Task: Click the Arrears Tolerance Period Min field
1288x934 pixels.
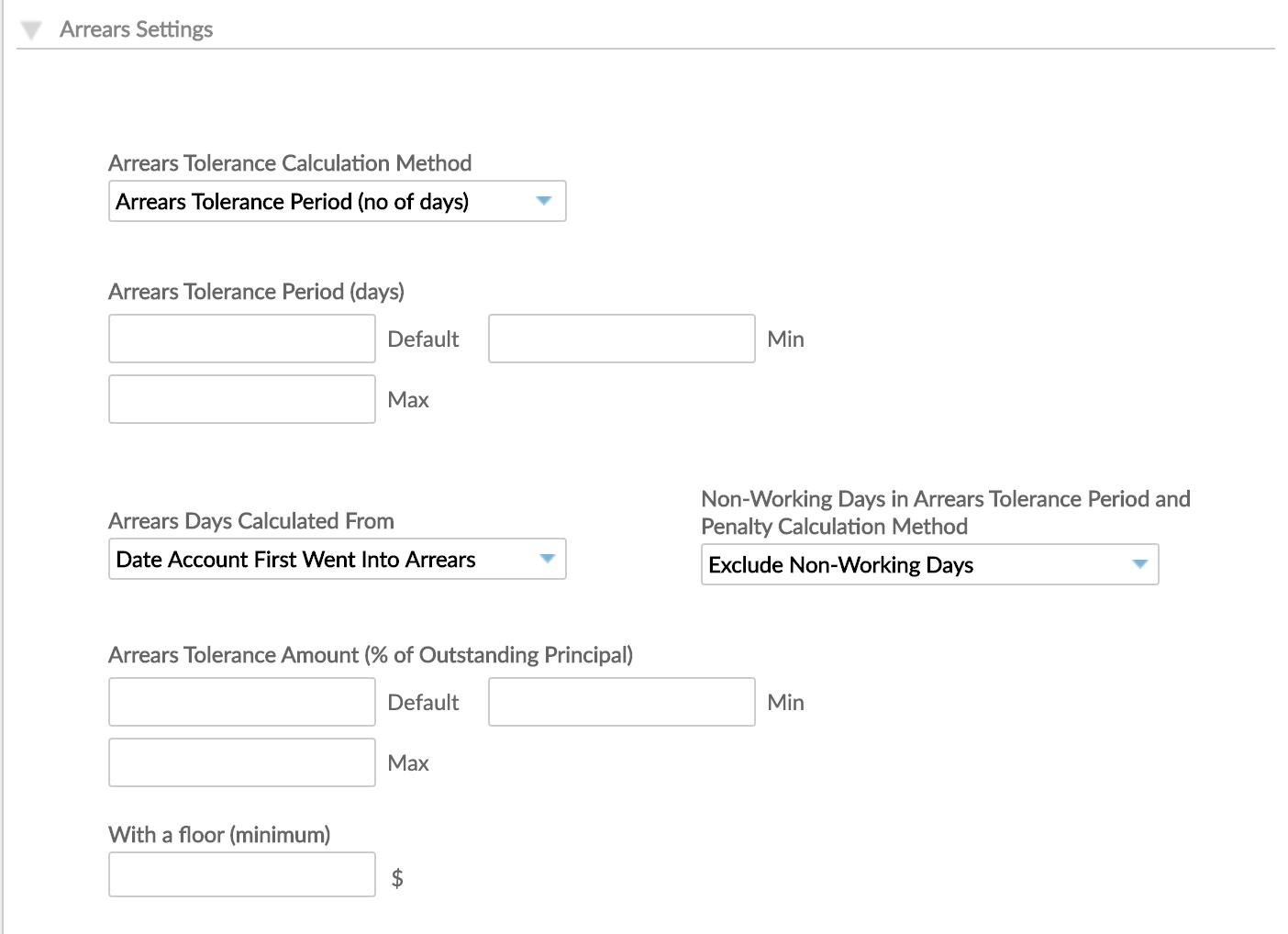Action: [x=621, y=339]
